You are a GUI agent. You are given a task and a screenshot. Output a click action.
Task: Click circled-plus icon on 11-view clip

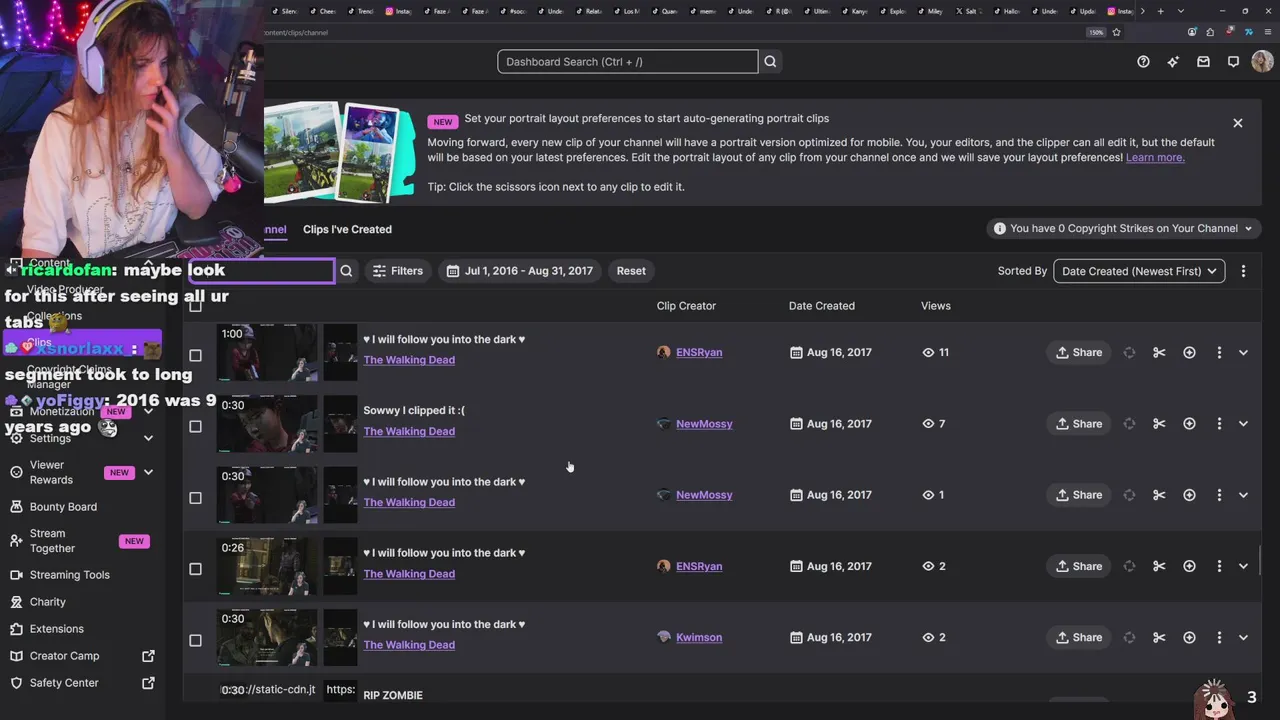click(1189, 352)
